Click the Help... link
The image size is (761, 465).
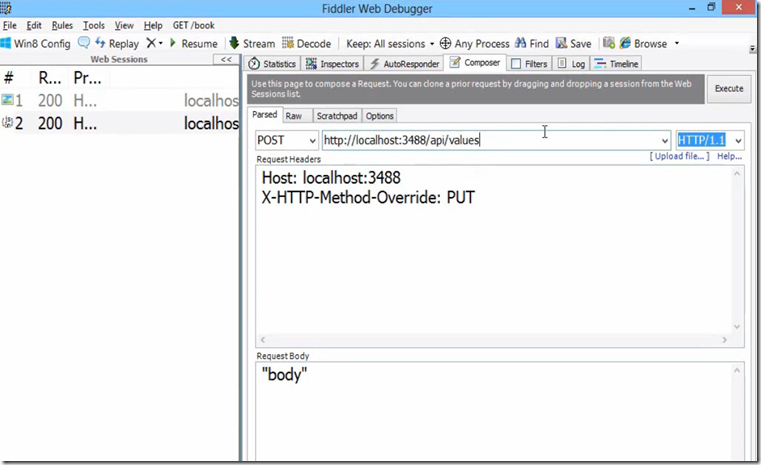(x=729, y=156)
